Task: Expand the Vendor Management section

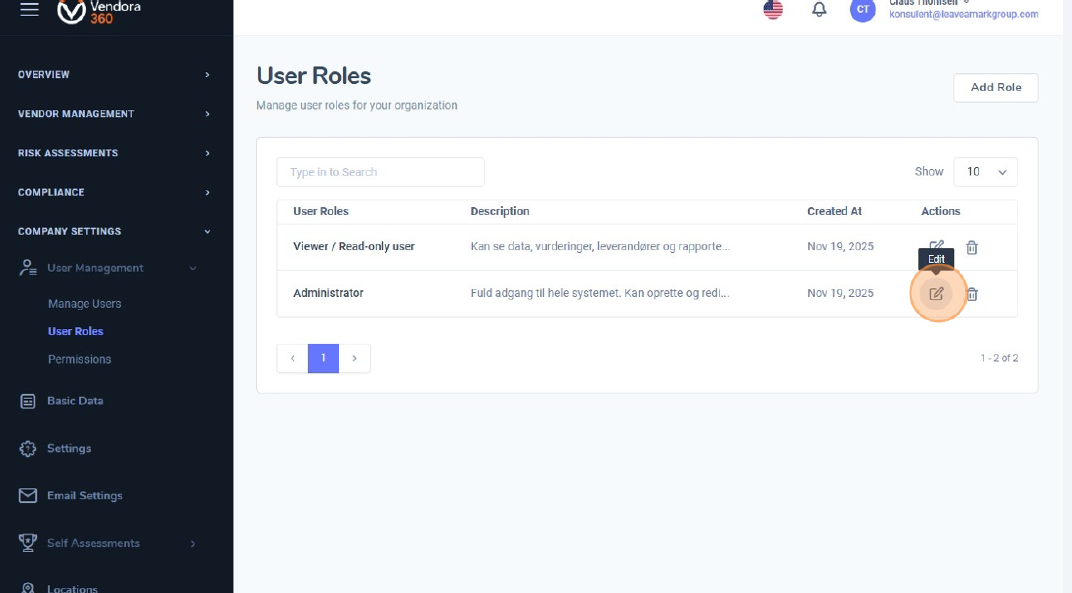Action: point(114,114)
